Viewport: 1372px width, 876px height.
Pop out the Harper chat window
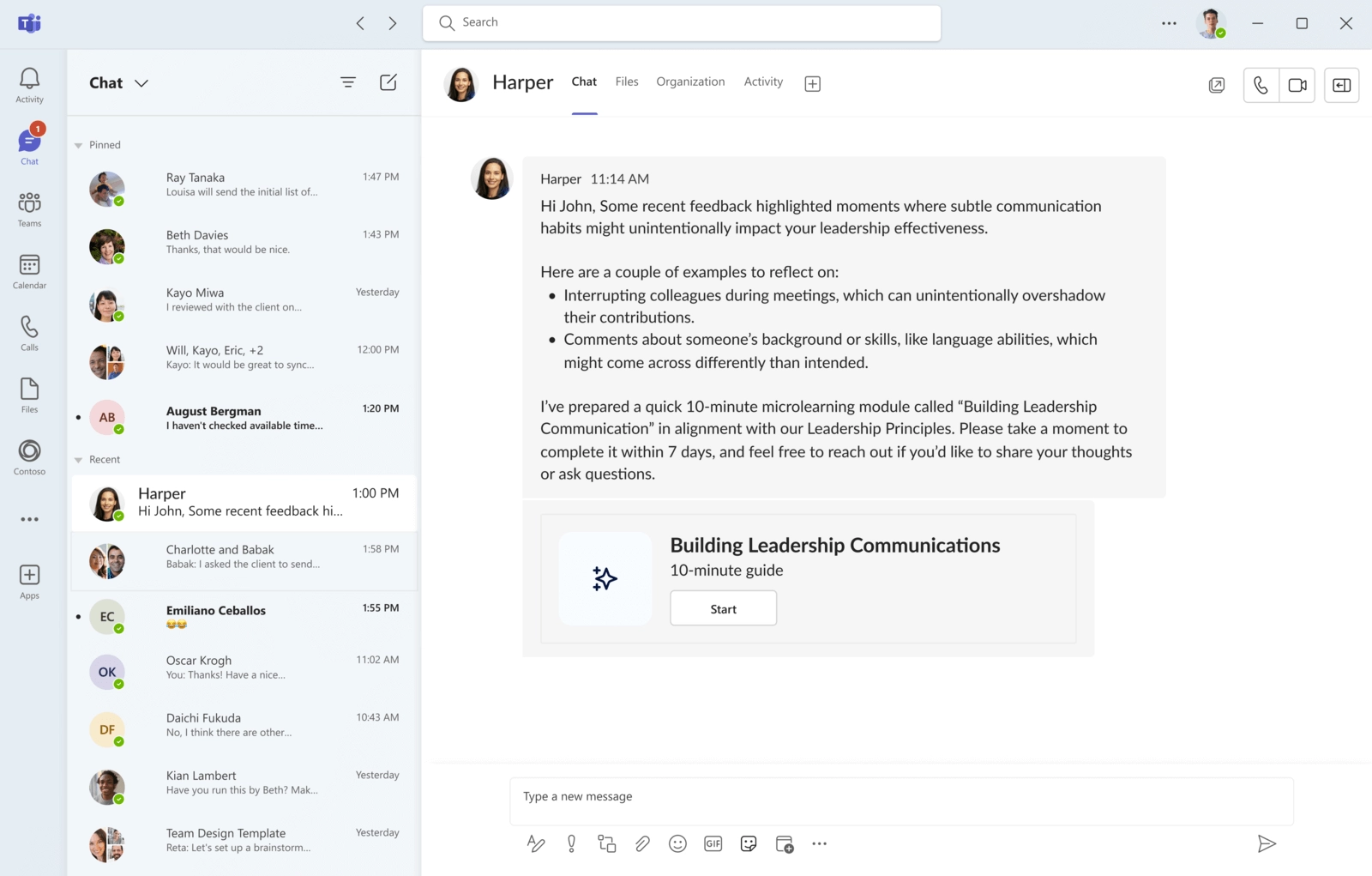(1216, 85)
